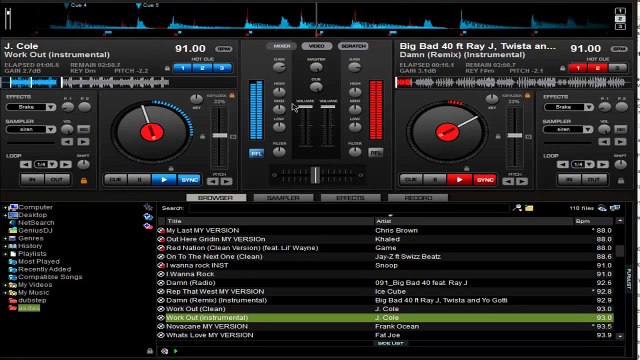Screen dimensions: 640x360
Task: Turn the master volume knob
Action: (316, 67)
